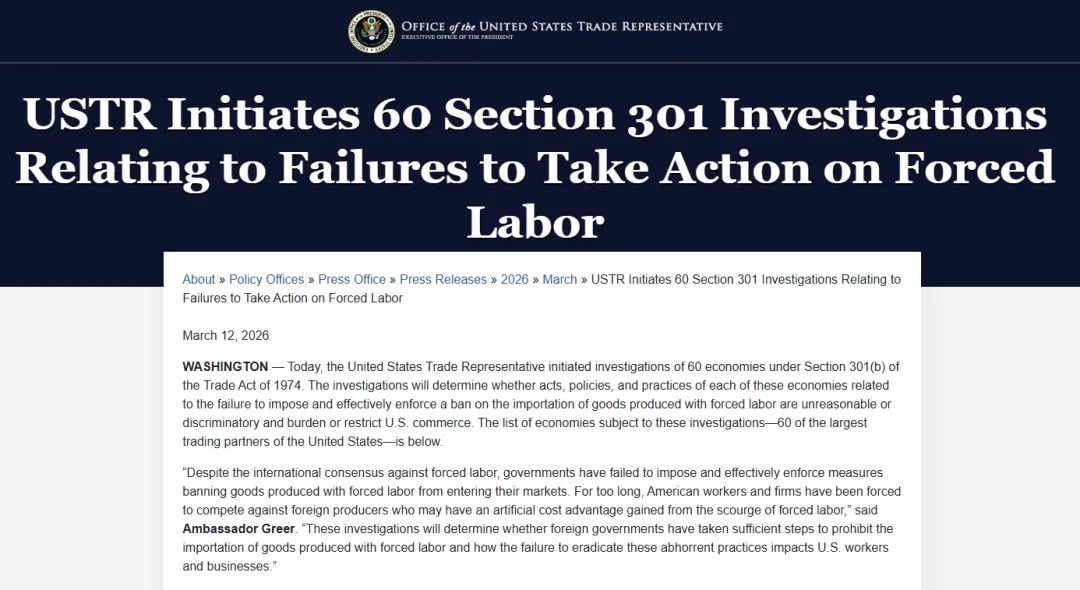The width and height of the screenshot is (1080, 590).
Task: Click the 'Trade Act of 1974' text
Action: click(x=241, y=386)
